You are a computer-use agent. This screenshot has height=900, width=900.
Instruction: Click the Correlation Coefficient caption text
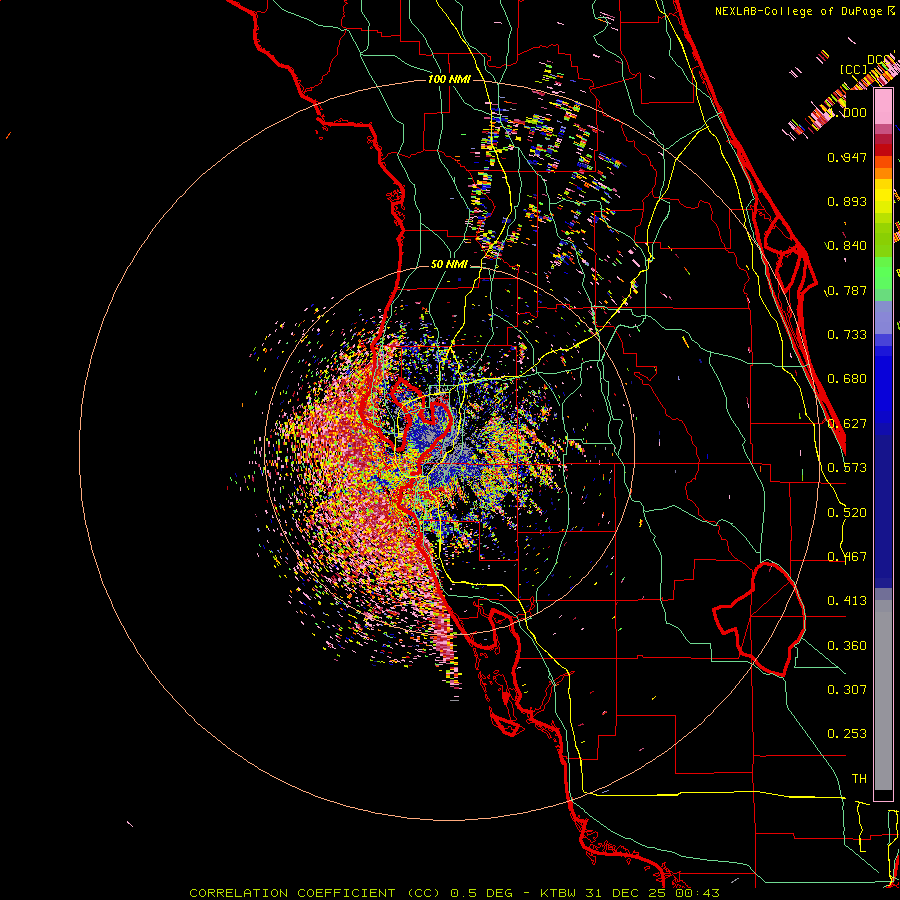pos(454,893)
